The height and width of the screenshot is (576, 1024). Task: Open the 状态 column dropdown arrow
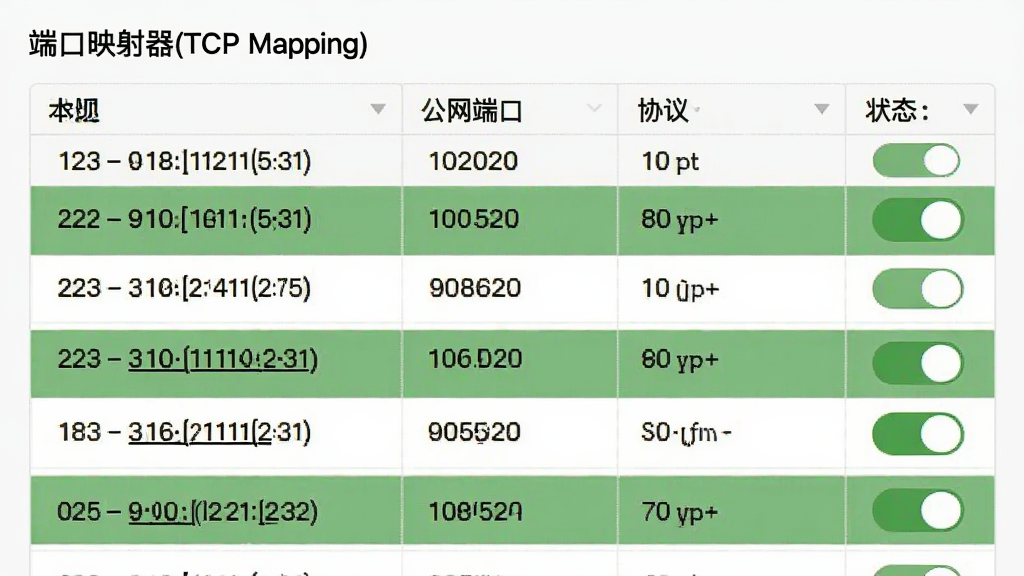pyautogui.click(x=970, y=109)
